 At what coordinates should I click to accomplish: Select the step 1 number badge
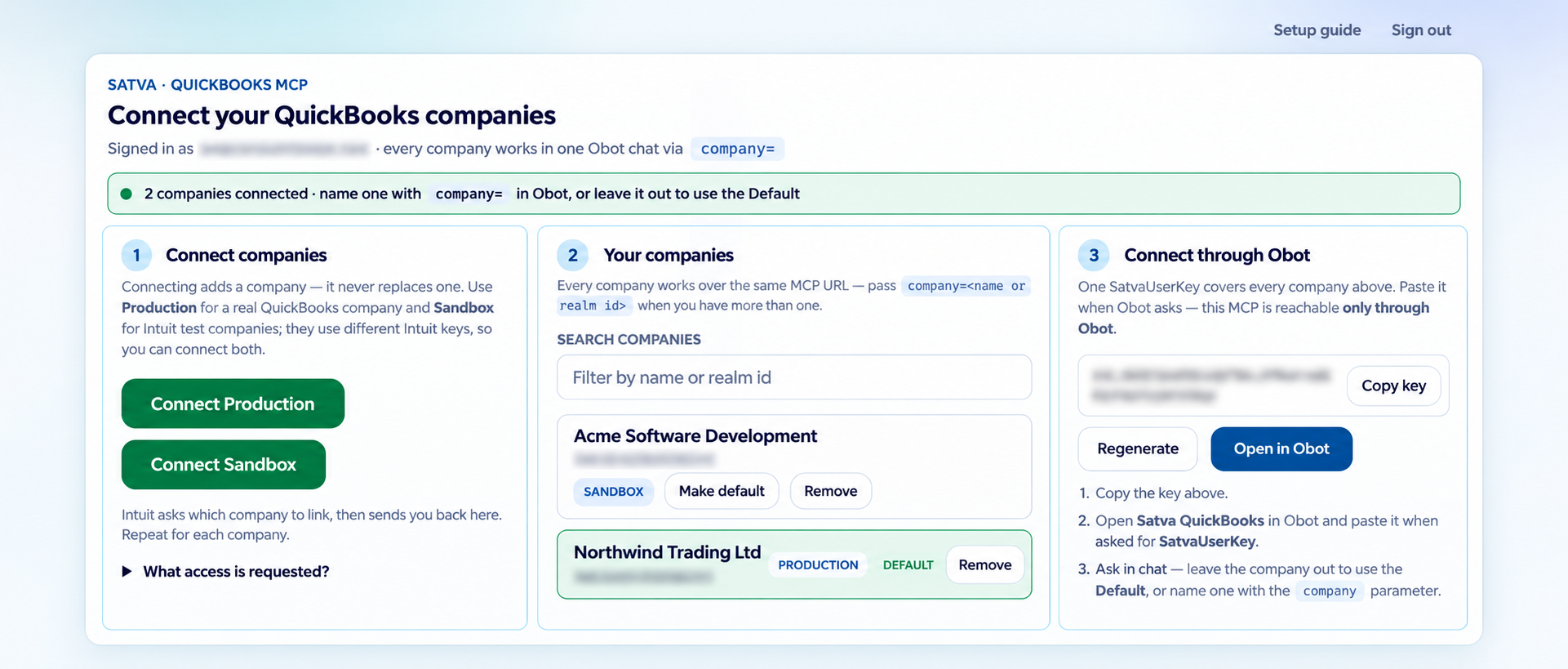[x=136, y=255]
